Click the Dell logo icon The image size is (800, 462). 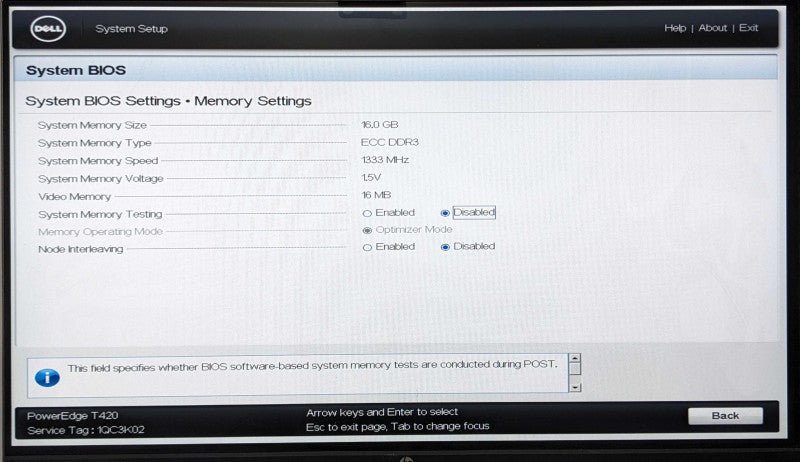point(48,29)
